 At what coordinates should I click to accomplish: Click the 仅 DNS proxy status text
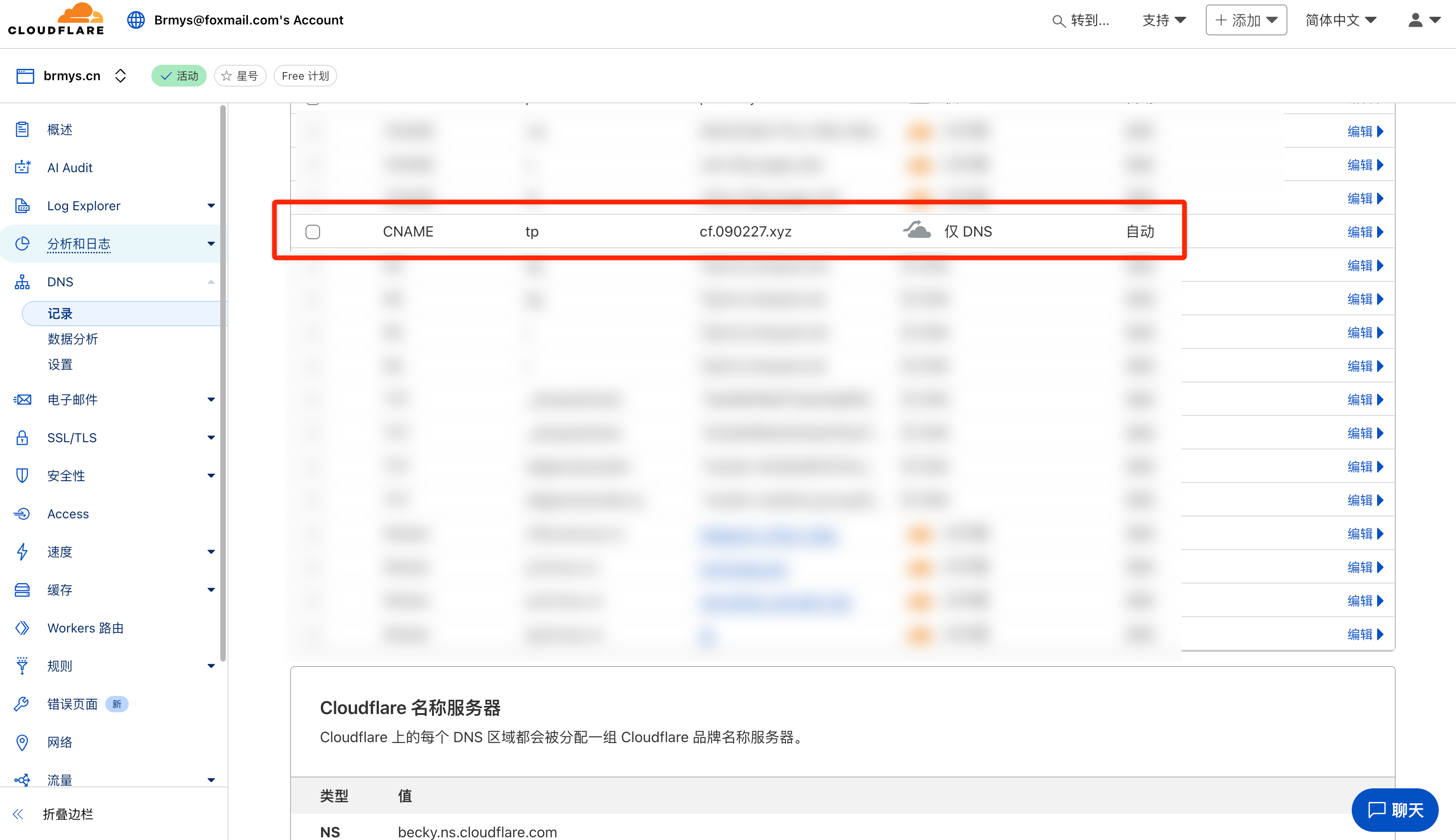click(968, 232)
